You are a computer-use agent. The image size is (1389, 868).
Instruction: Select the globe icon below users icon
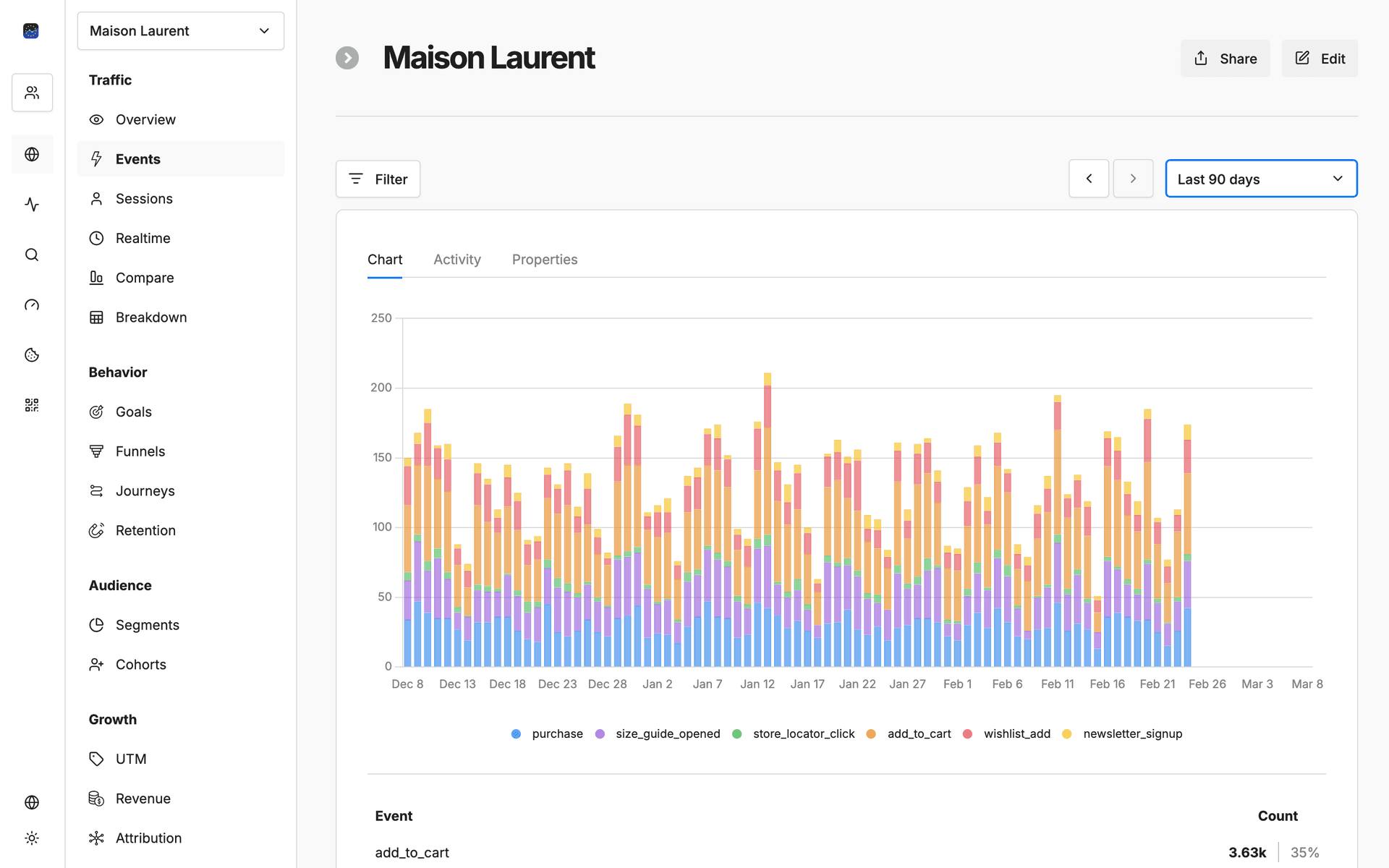click(32, 154)
